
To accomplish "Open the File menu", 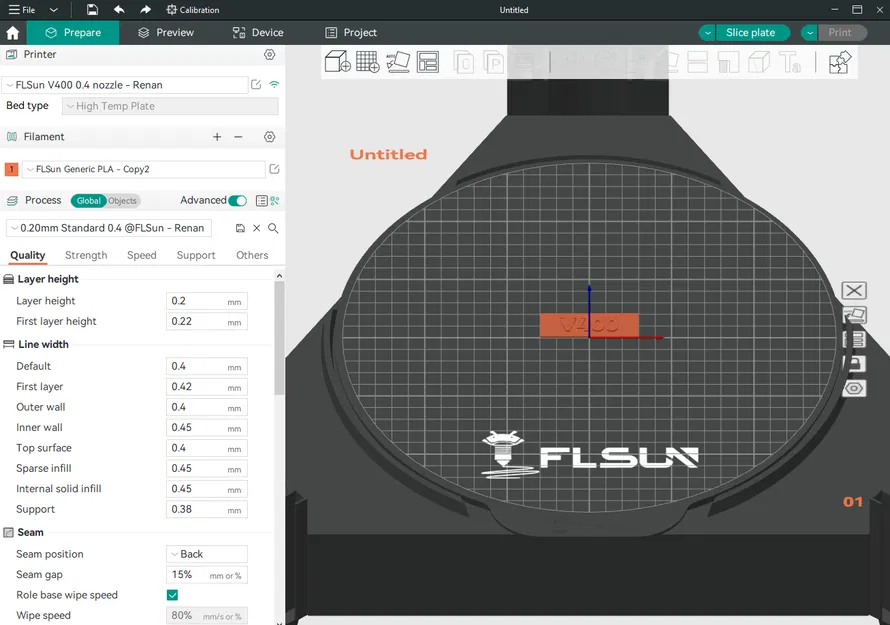I will (x=22, y=10).
